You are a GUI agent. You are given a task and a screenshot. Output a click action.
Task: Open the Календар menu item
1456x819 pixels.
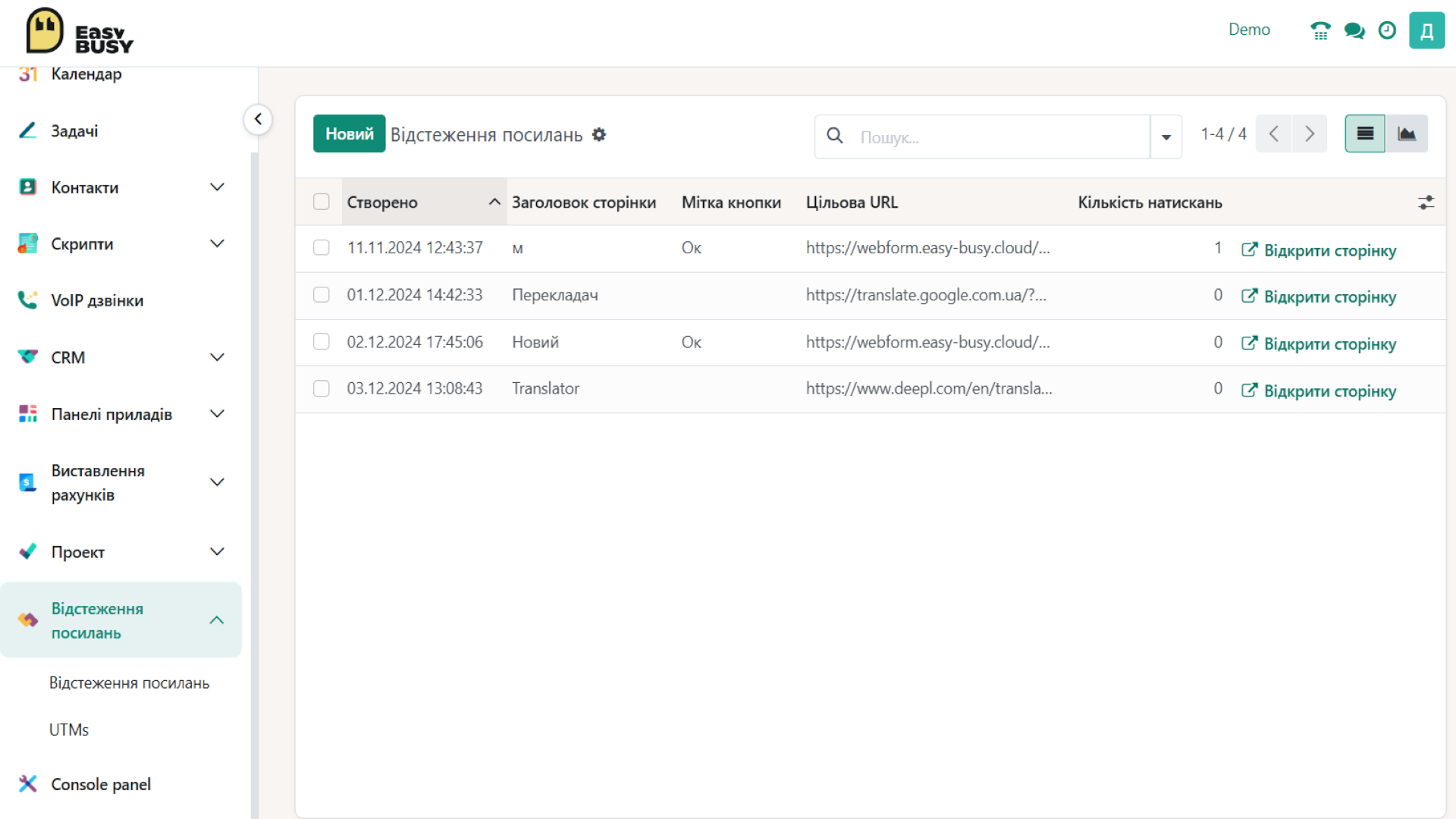click(x=86, y=74)
